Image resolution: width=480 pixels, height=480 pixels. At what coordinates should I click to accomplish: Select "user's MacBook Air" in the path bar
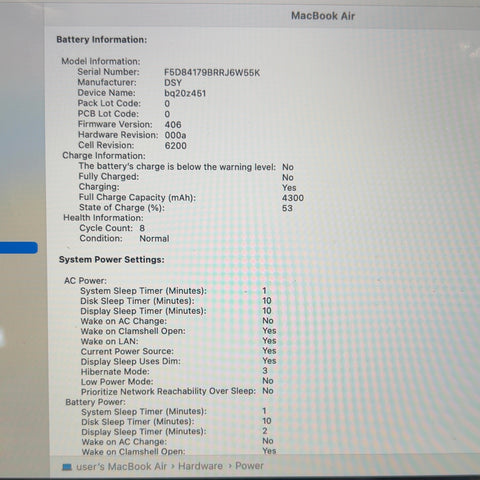click(x=121, y=466)
